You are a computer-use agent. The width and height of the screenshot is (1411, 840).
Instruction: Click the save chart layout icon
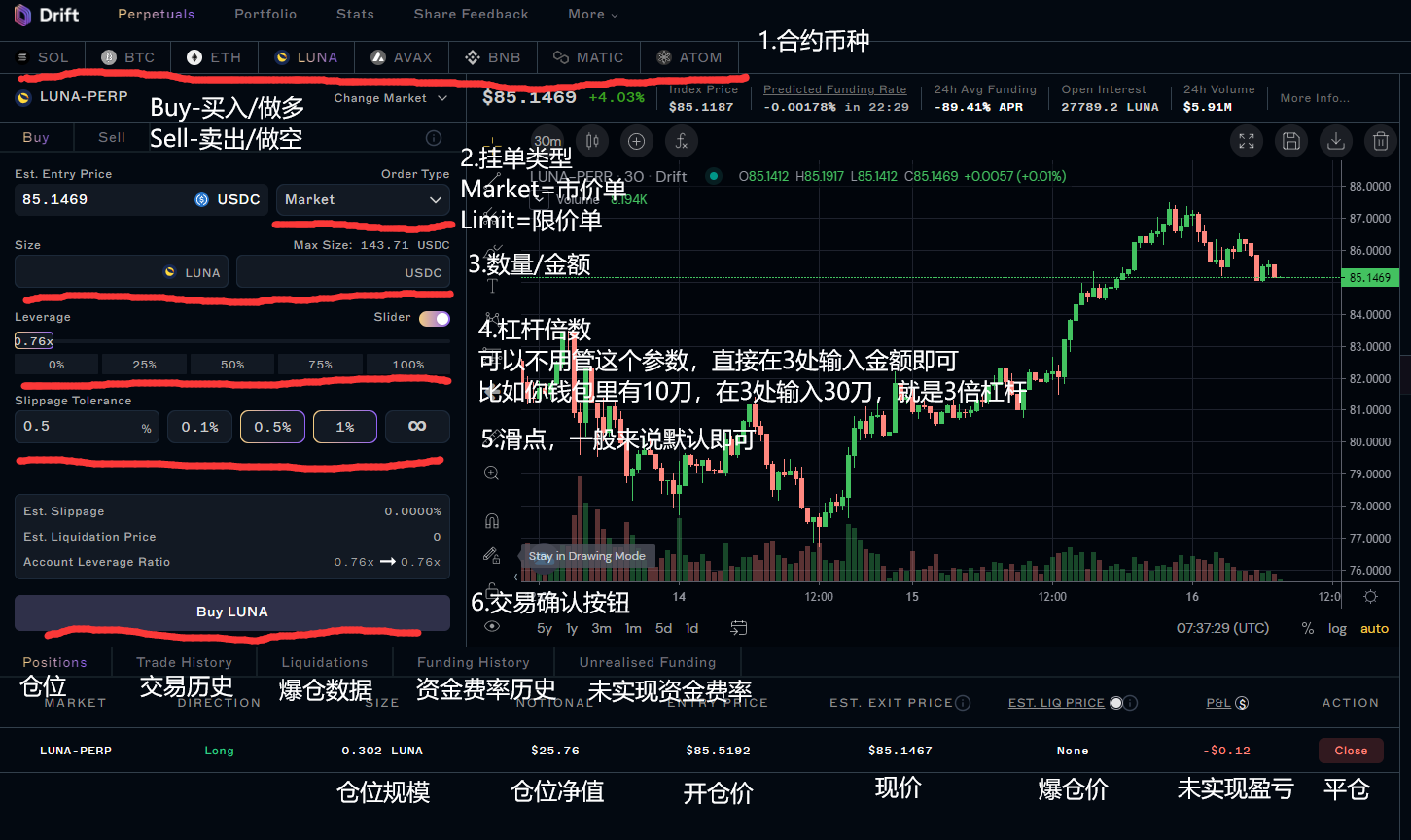click(x=1291, y=141)
